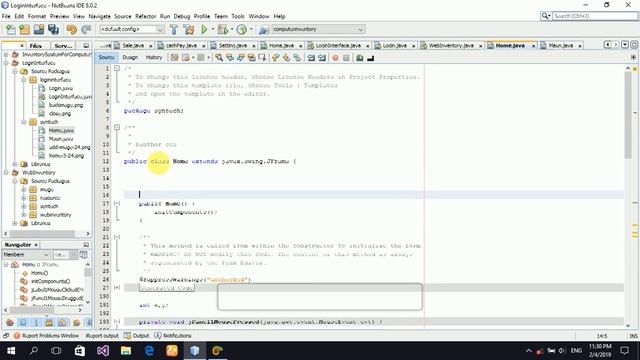Expand the Generated Code fold at line 27
Viewport: 640px width, 360px height.
[x=117, y=288]
